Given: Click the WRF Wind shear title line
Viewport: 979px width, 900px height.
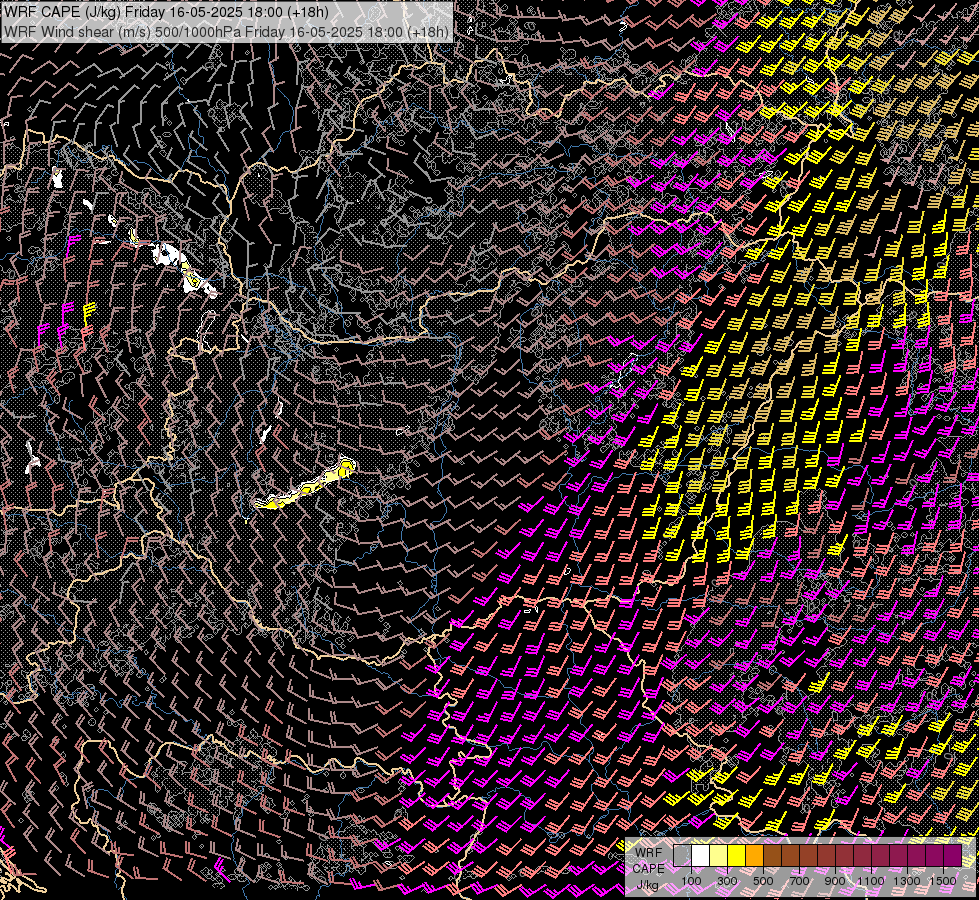Looking at the screenshot, I should (x=226, y=32).
